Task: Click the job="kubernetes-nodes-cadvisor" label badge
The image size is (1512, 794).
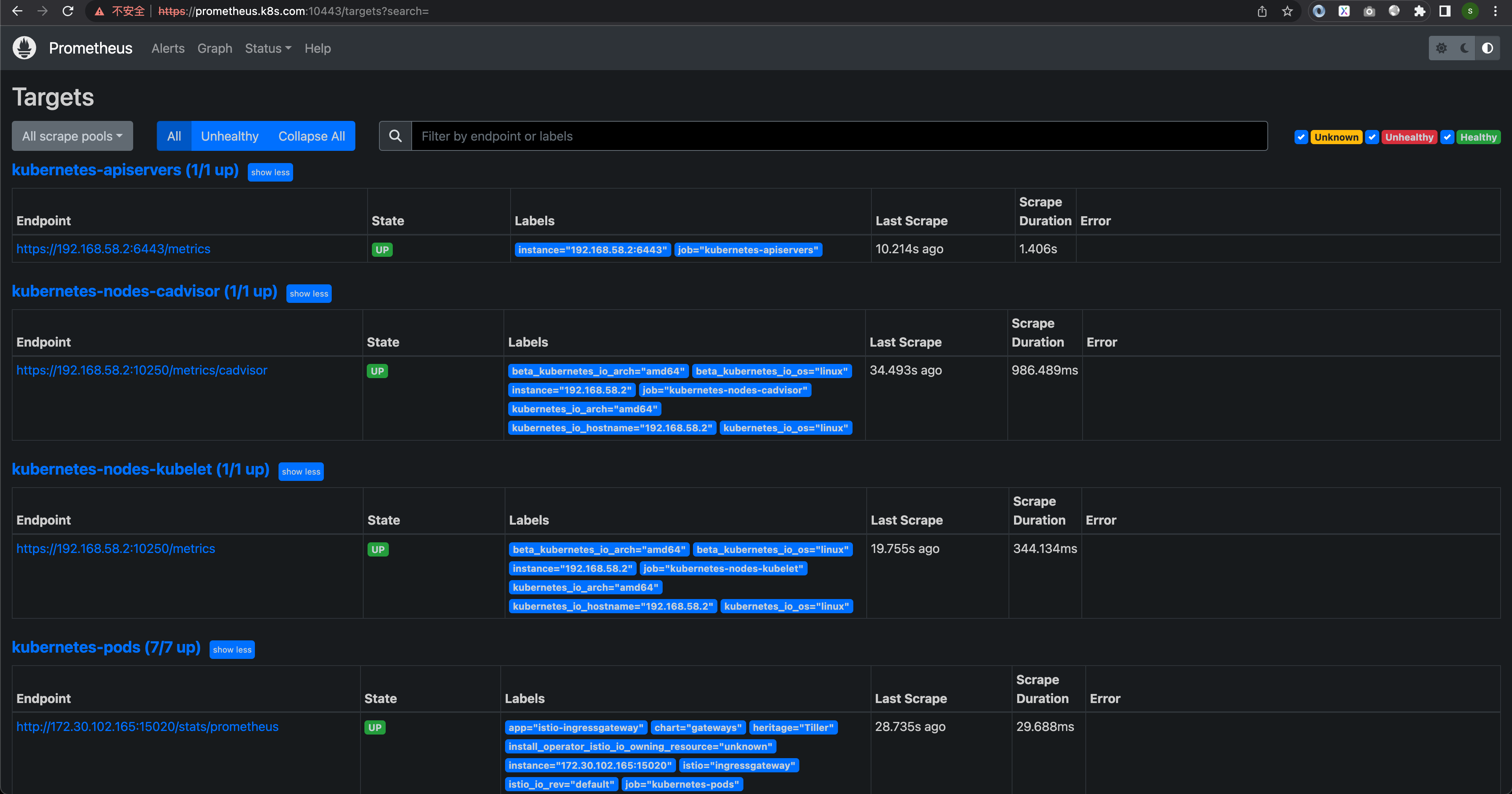Action: [x=725, y=390]
